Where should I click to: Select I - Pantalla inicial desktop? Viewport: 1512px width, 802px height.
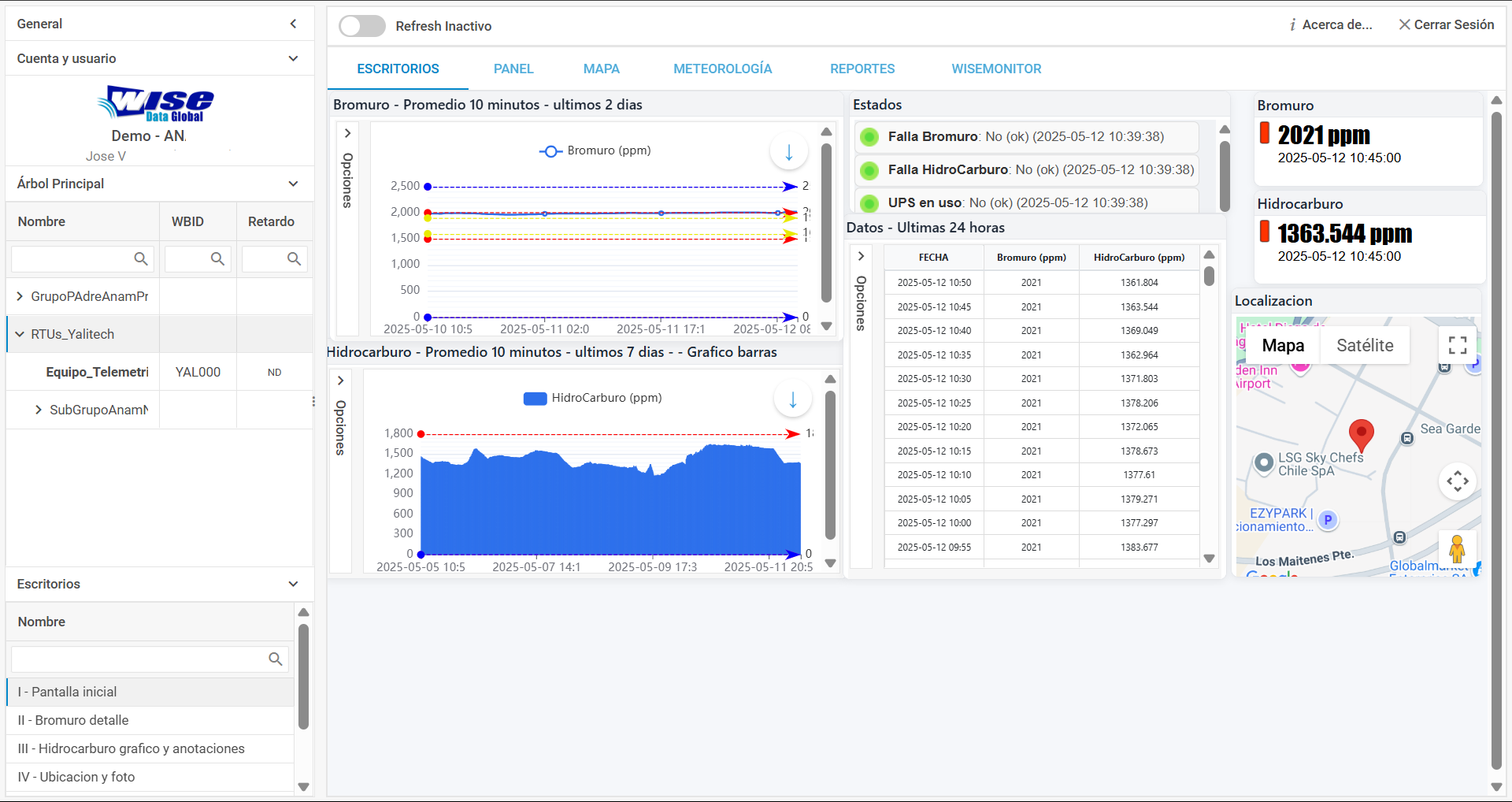coord(150,692)
